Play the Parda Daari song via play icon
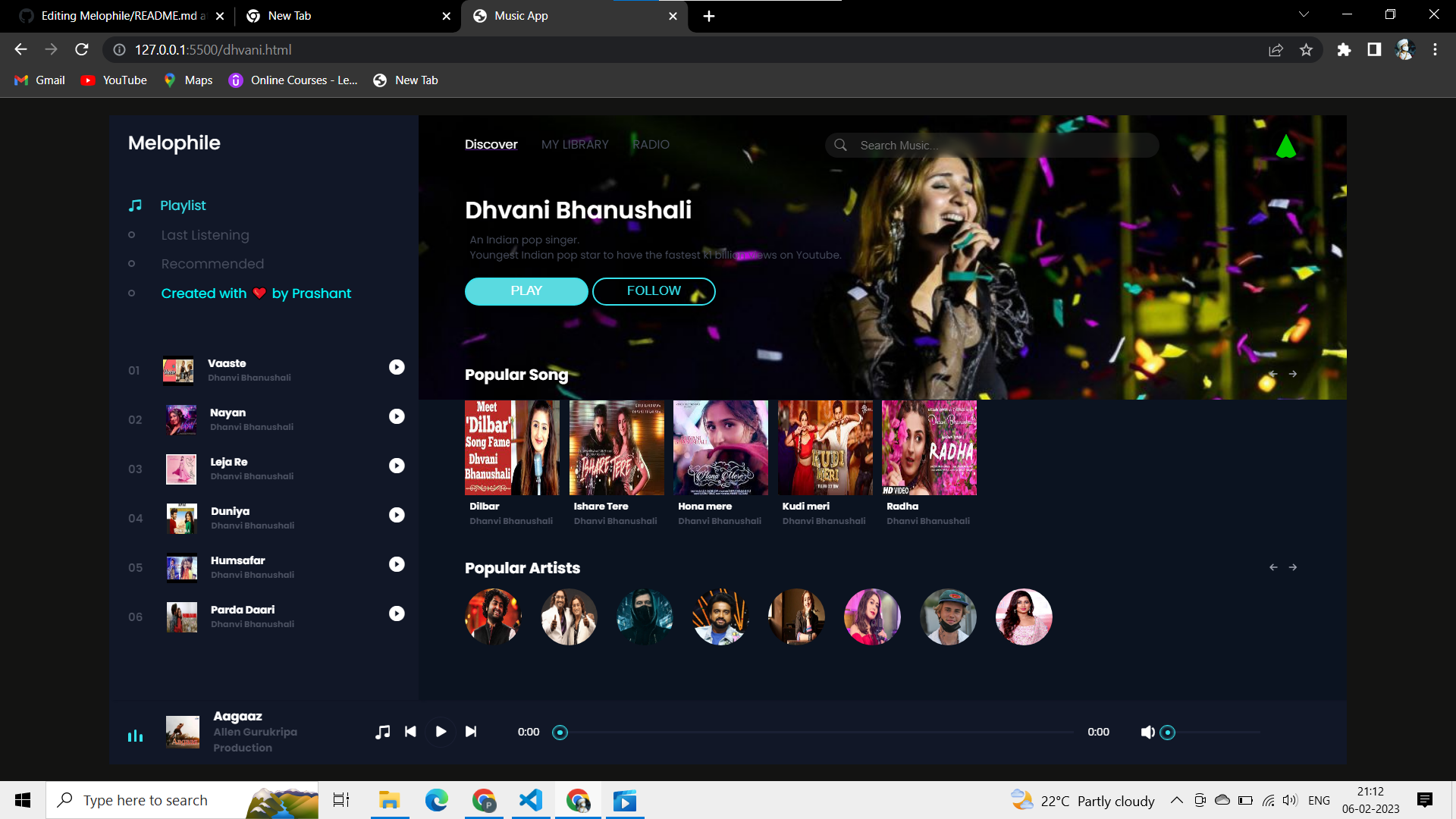The image size is (1456, 819). (397, 613)
